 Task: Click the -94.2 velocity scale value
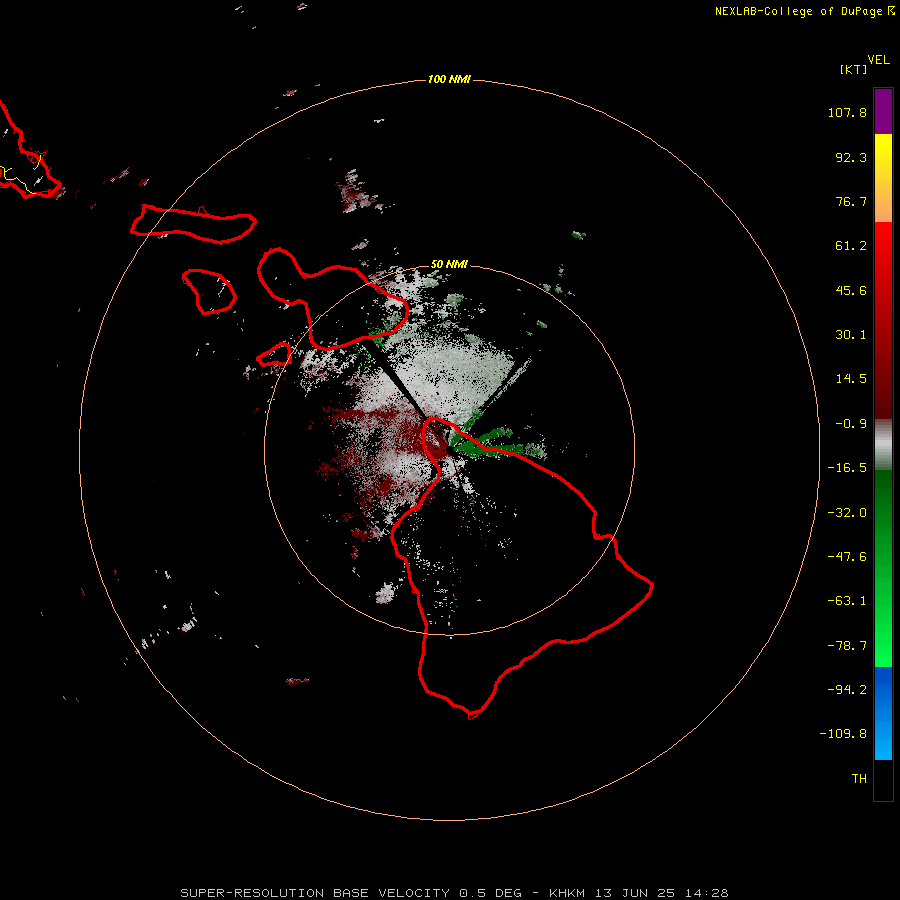[847, 689]
